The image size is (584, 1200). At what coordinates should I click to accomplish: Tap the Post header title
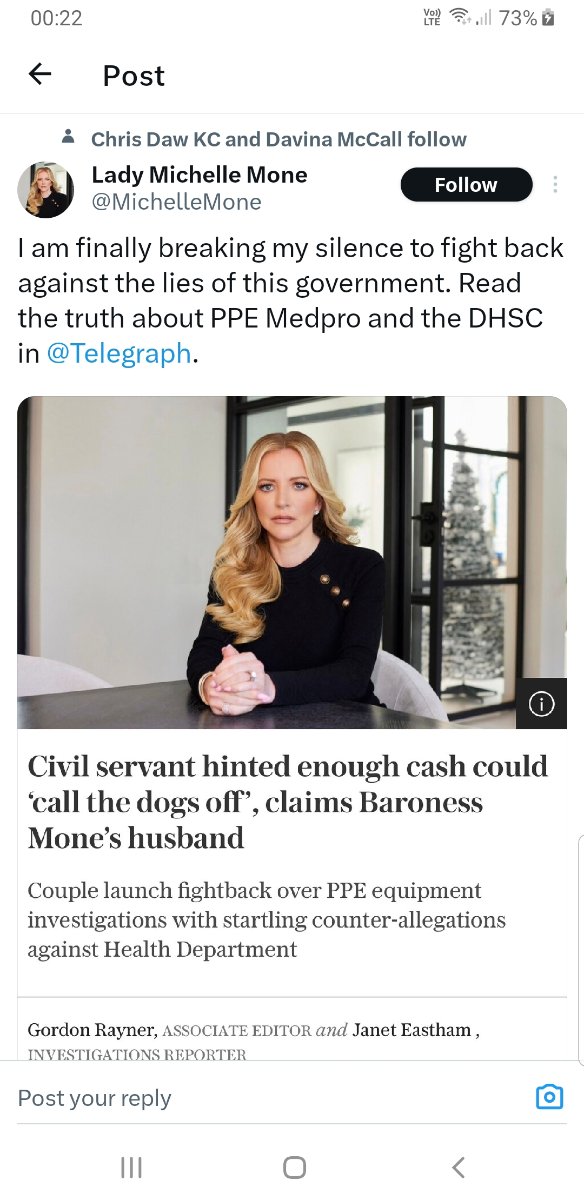134,76
